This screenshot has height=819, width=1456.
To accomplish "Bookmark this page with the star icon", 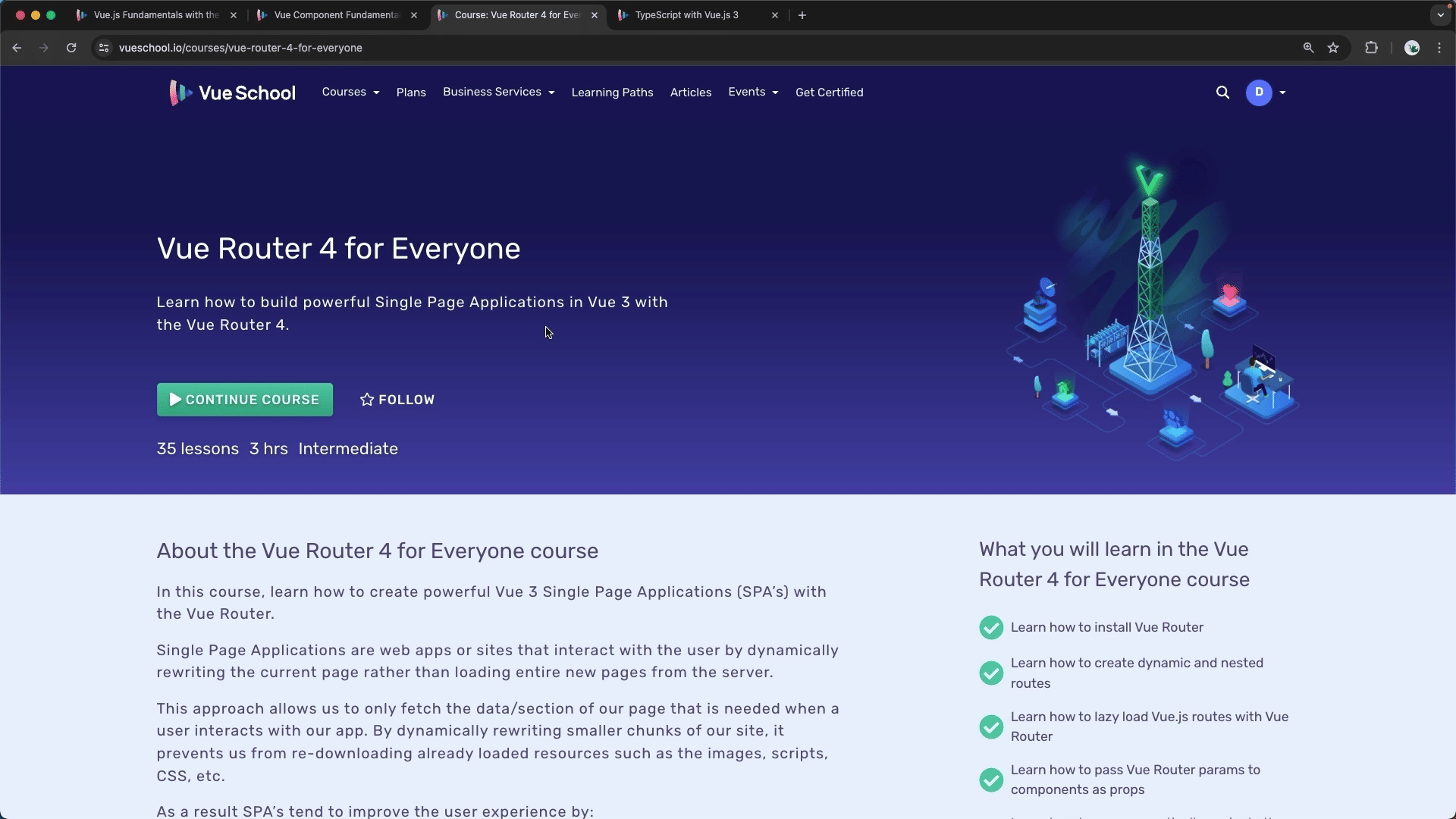I will click(1333, 48).
